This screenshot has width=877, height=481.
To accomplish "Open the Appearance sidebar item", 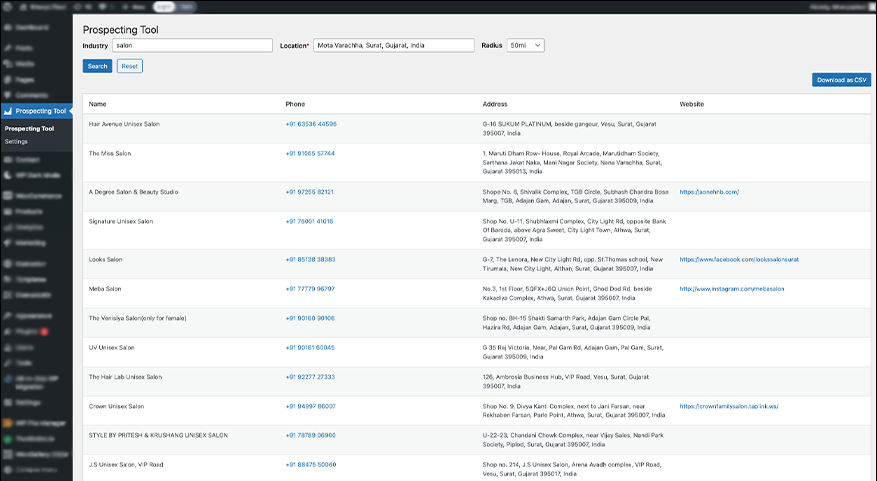I will [32, 315].
